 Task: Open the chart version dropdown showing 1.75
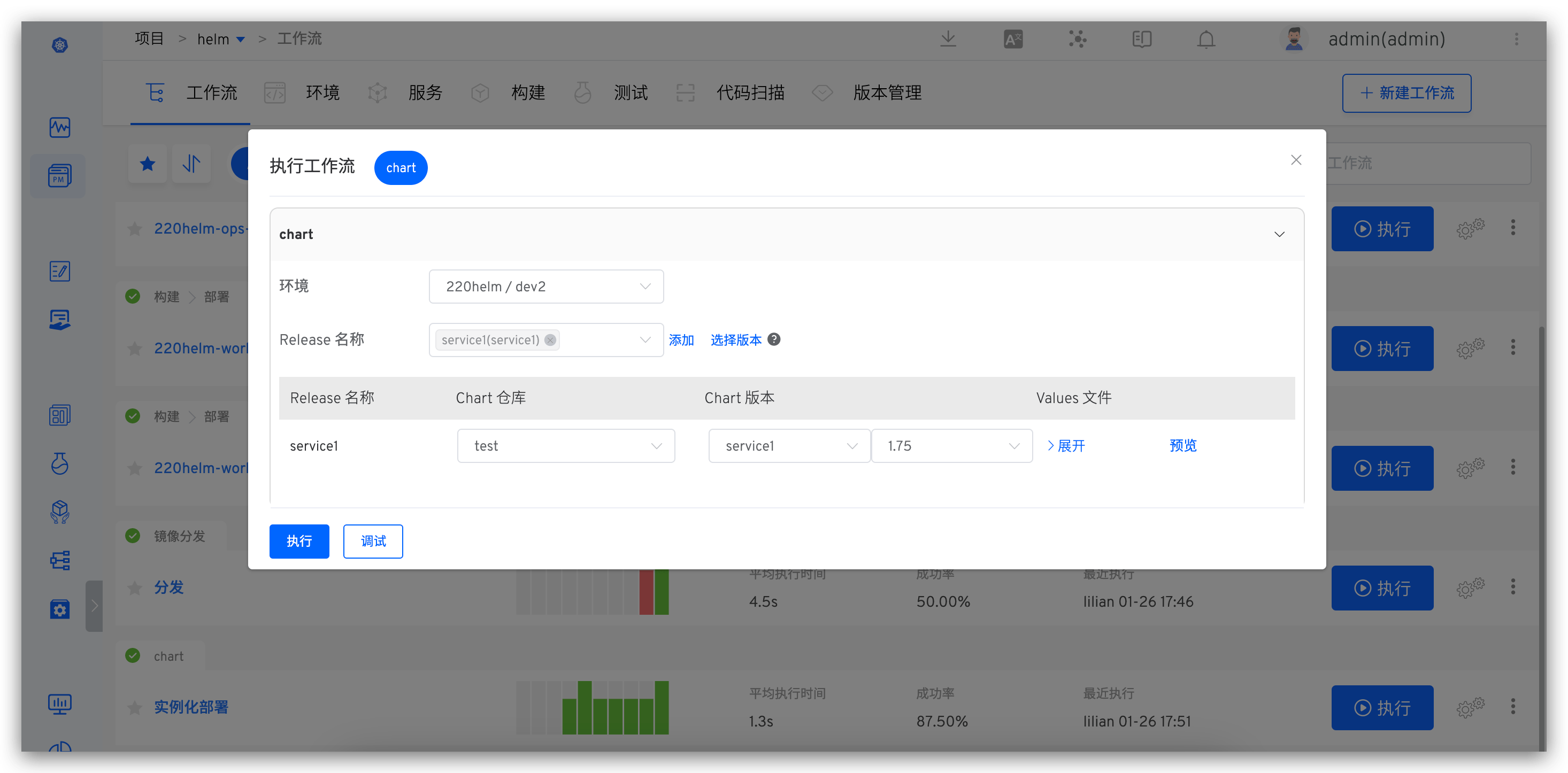pos(951,446)
